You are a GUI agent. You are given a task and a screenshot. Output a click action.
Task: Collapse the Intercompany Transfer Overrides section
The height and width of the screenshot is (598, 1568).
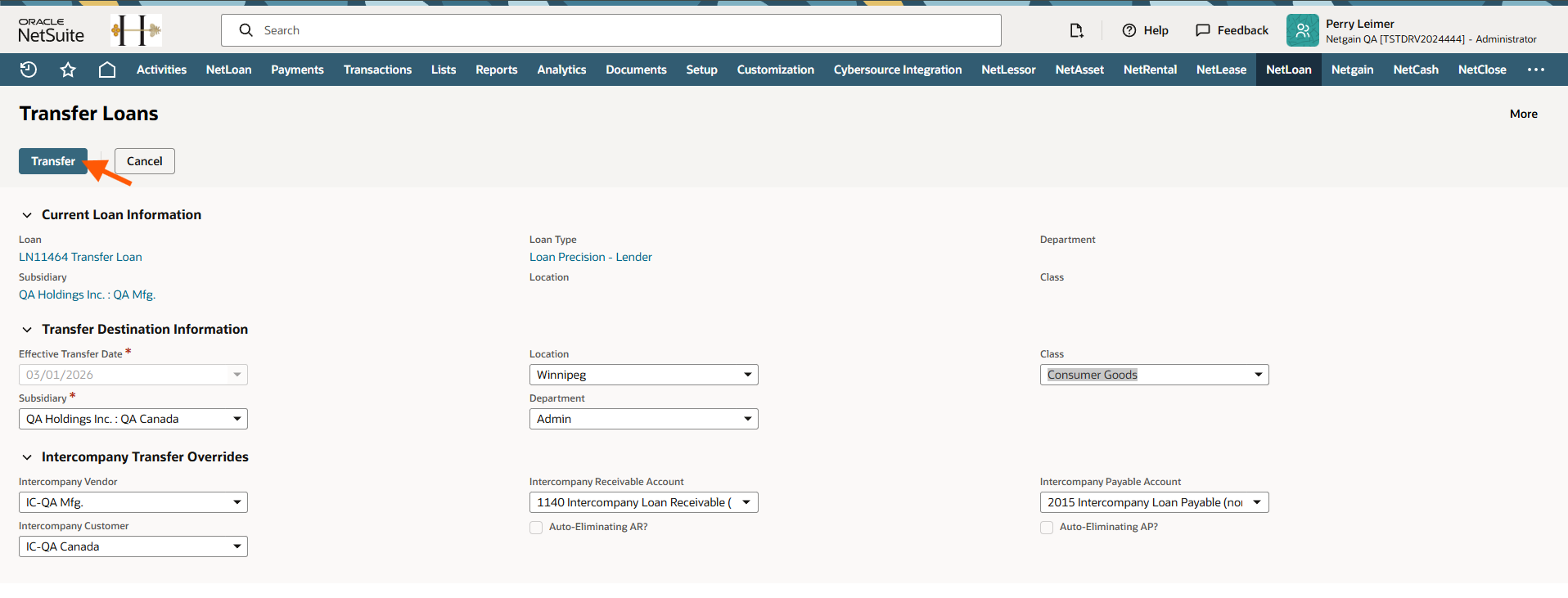point(27,457)
